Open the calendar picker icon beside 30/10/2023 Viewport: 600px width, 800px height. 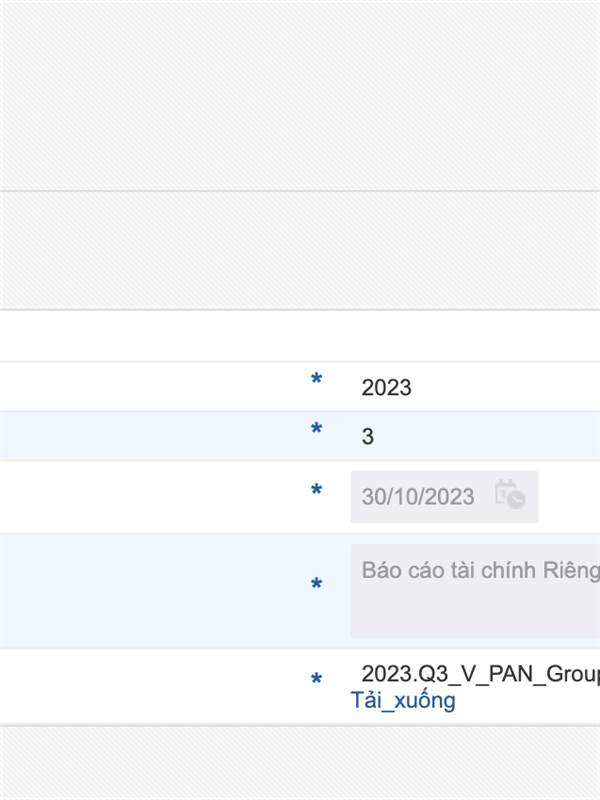tap(510, 494)
